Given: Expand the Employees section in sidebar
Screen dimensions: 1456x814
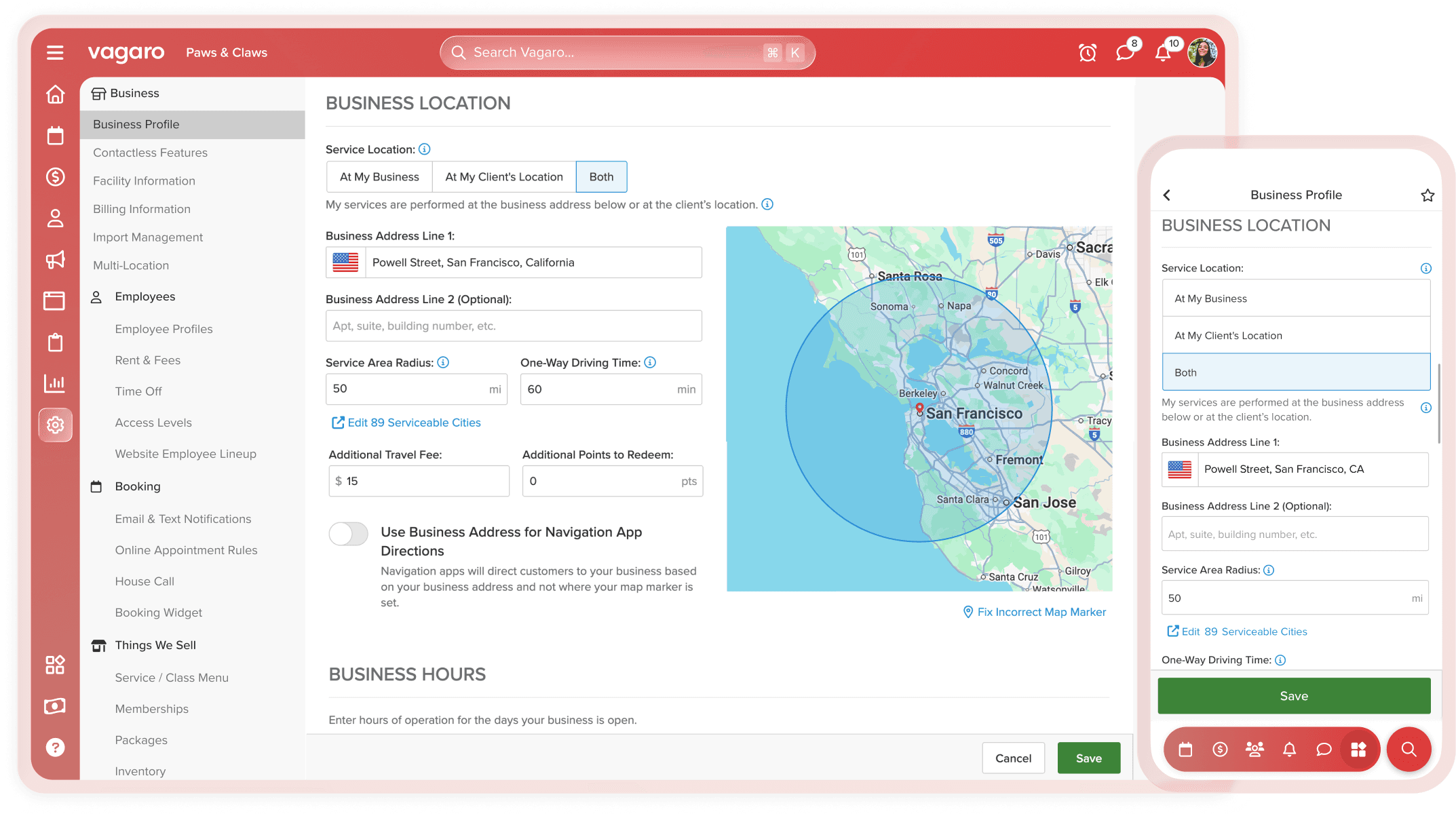Looking at the screenshot, I should (x=145, y=297).
